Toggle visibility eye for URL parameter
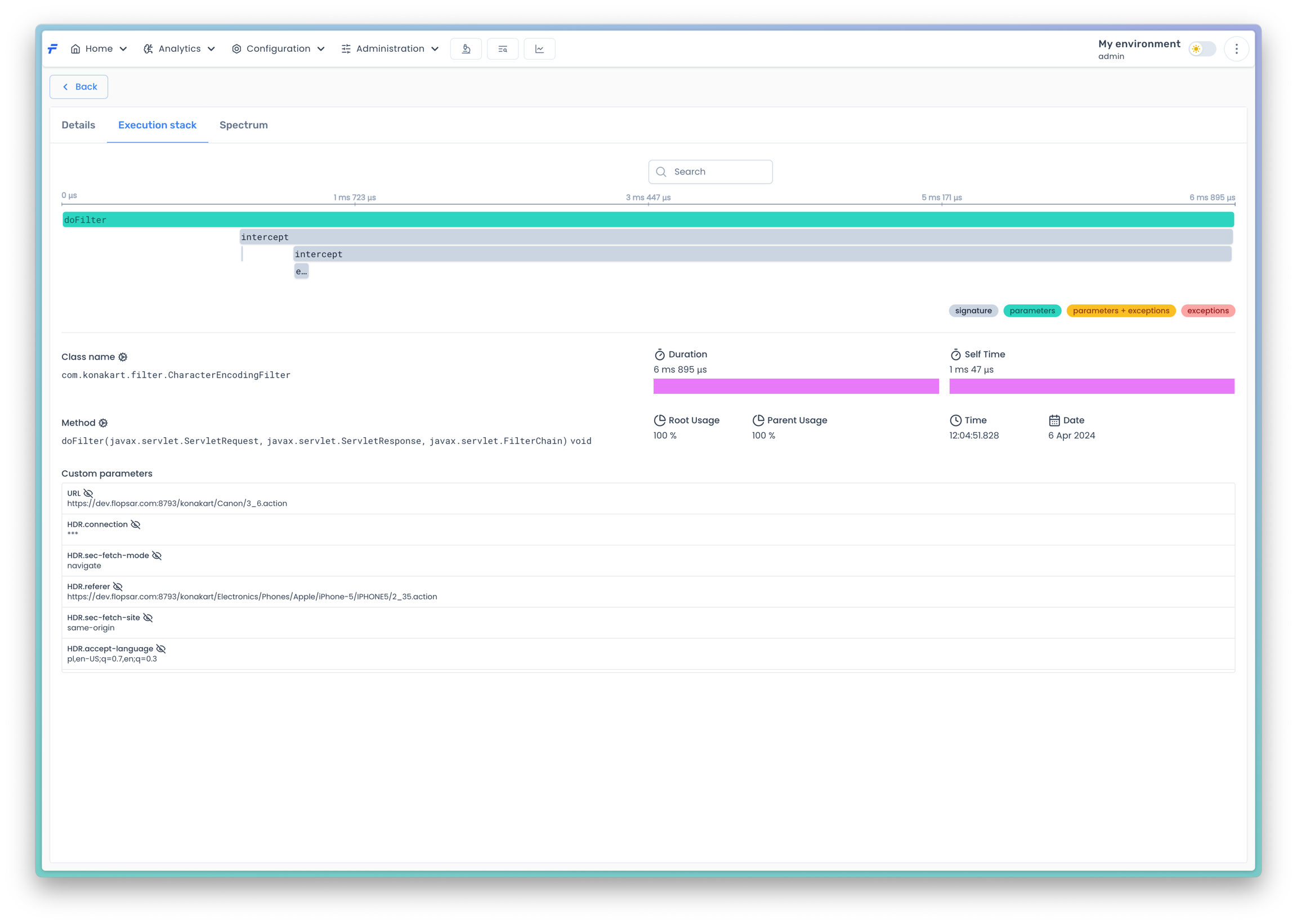This screenshot has width=1297, height=924. pos(88,494)
